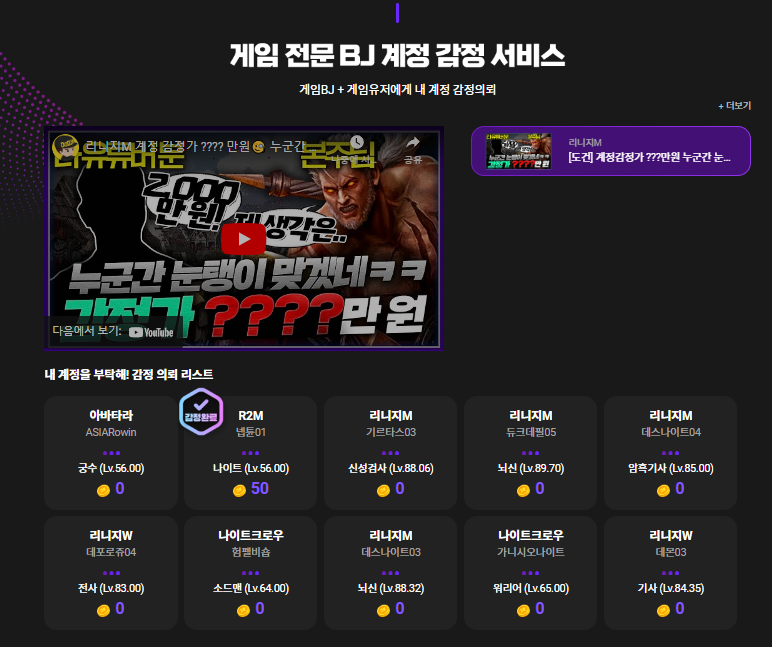
Task: Click the text 소드맨 (Lv.64.00)
Action: (x=251, y=588)
